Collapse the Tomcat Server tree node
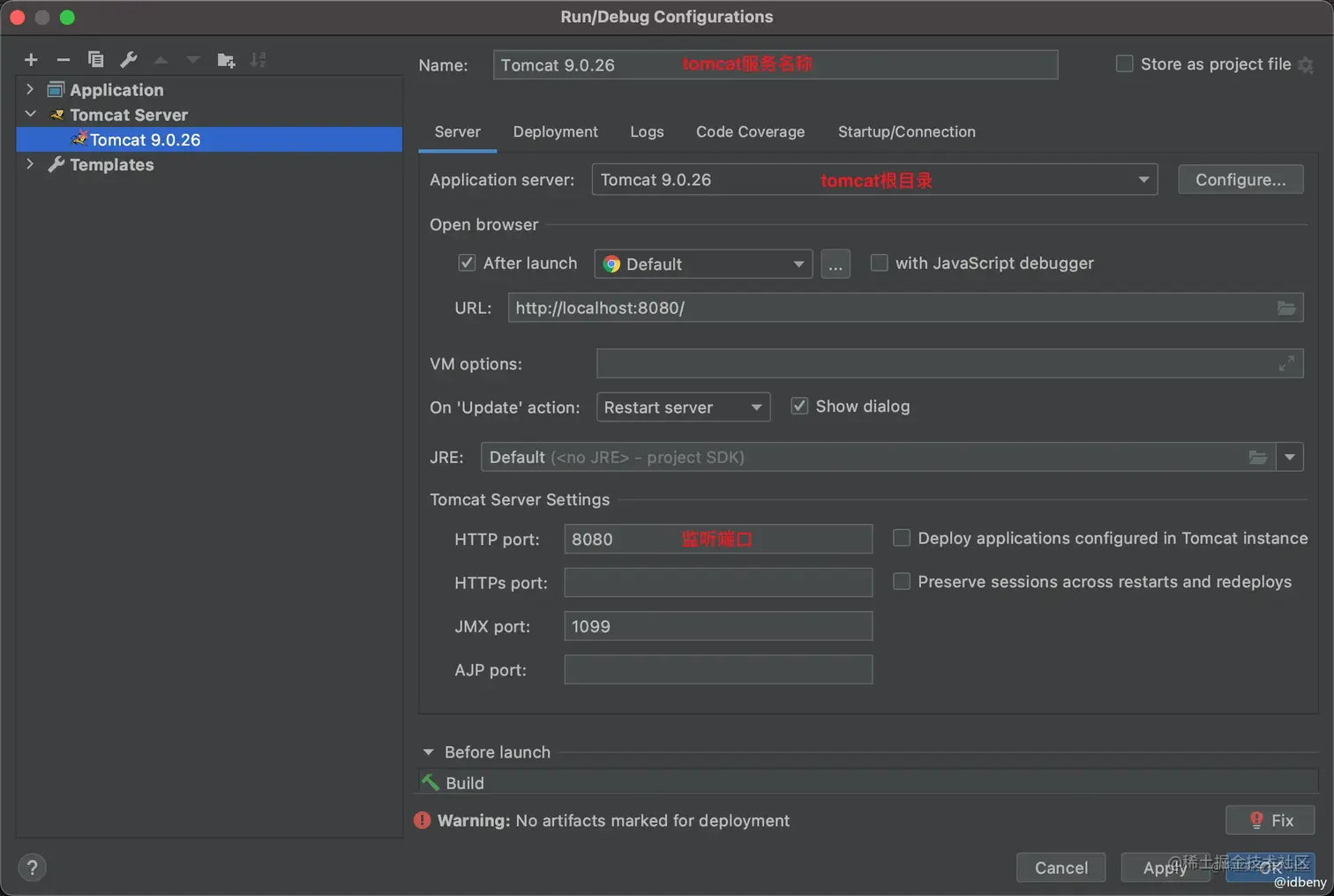Image resolution: width=1334 pixels, height=896 pixels. point(30,114)
